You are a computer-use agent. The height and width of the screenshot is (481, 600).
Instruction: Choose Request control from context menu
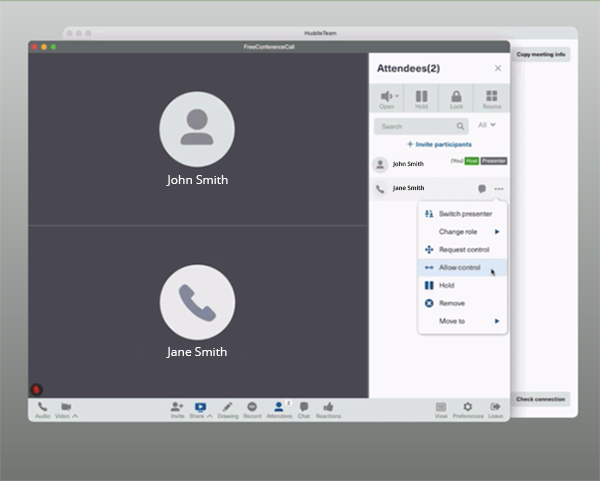(x=462, y=249)
